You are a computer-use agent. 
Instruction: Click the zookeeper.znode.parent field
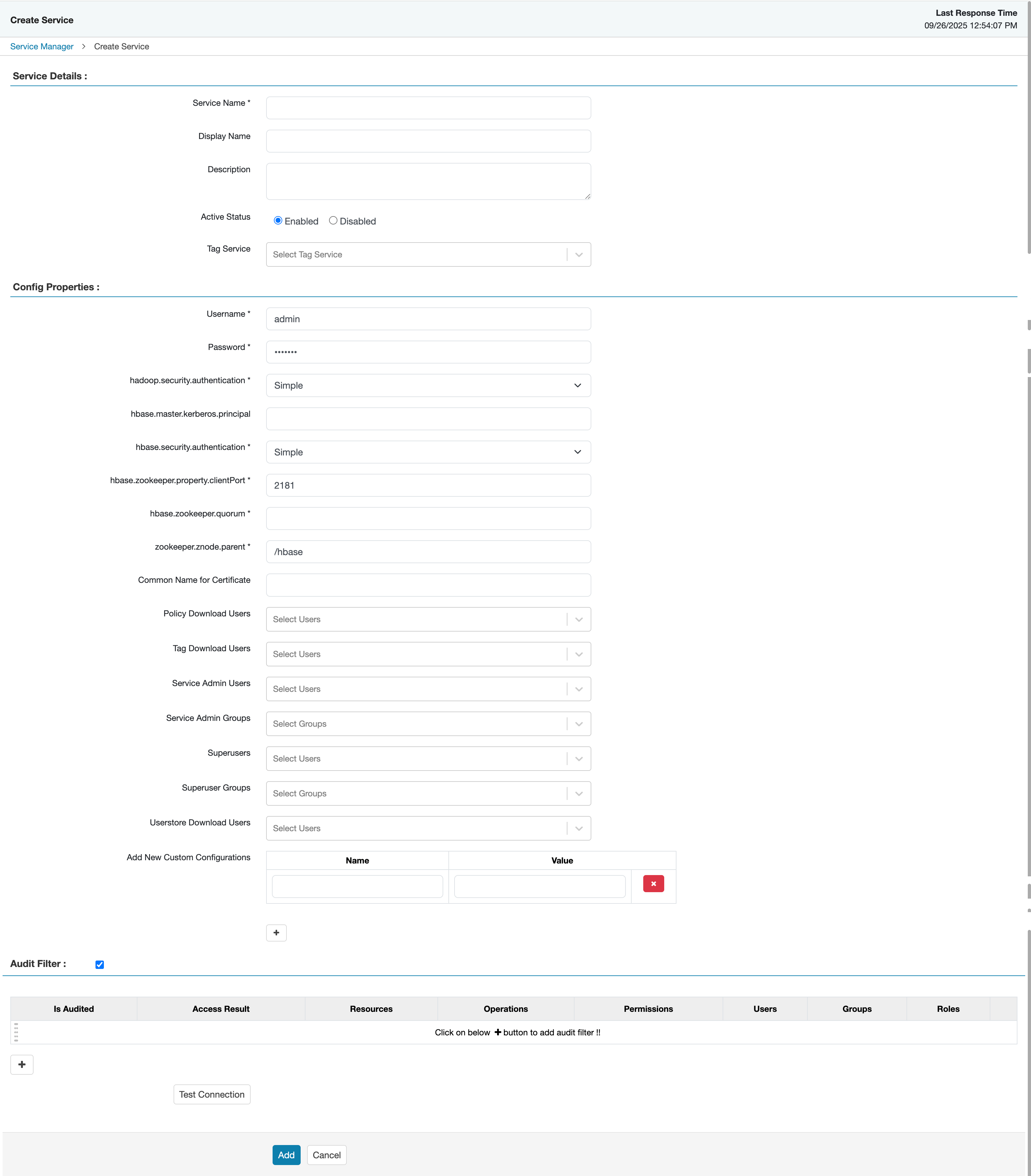pos(428,551)
